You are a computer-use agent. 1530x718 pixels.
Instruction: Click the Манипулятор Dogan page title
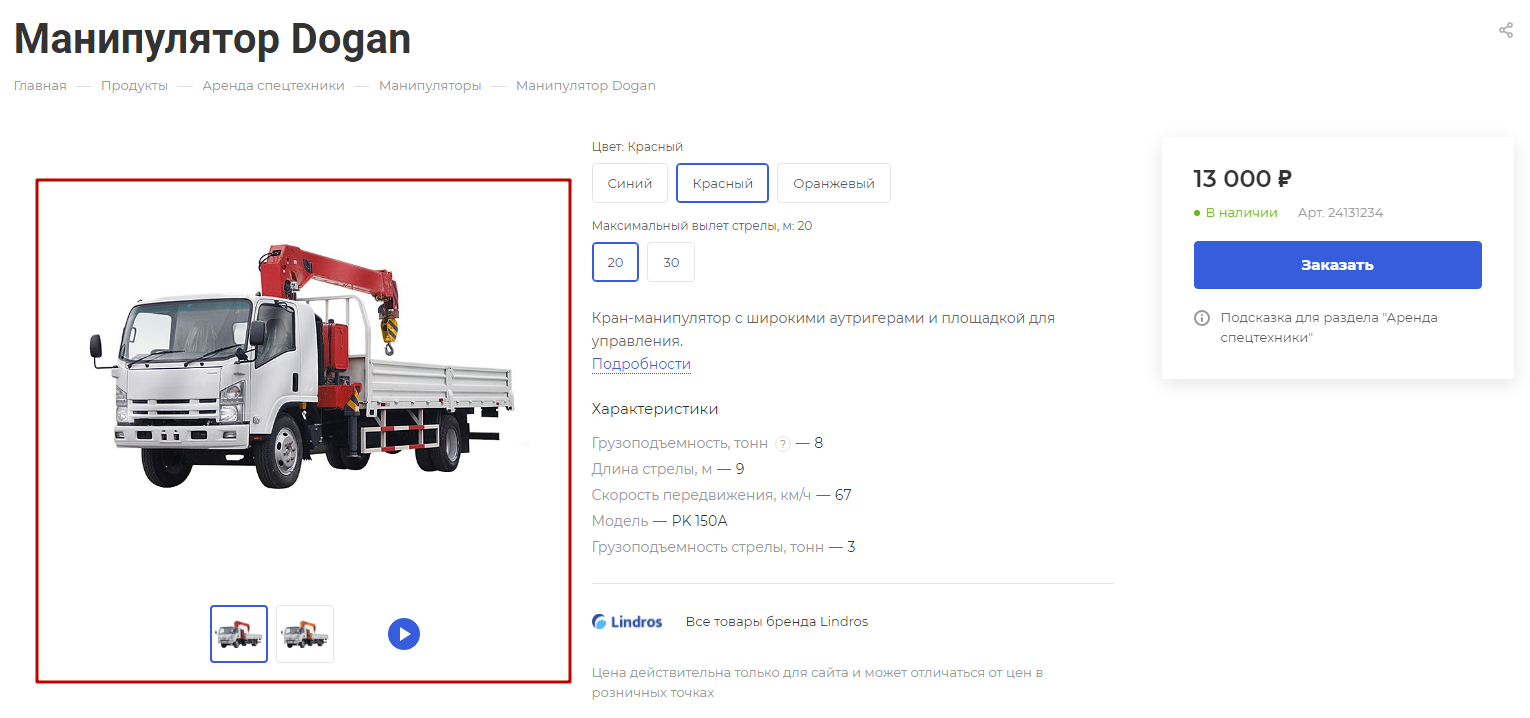point(212,39)
